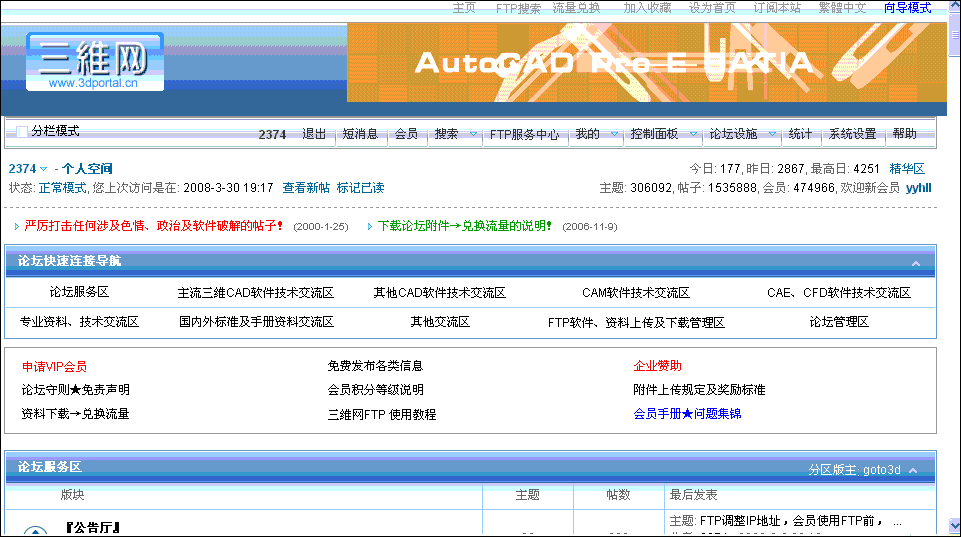Viewport: 961px width, 537px height.
Task: Open the 『公告厅』 board
Action: (93, 527)
